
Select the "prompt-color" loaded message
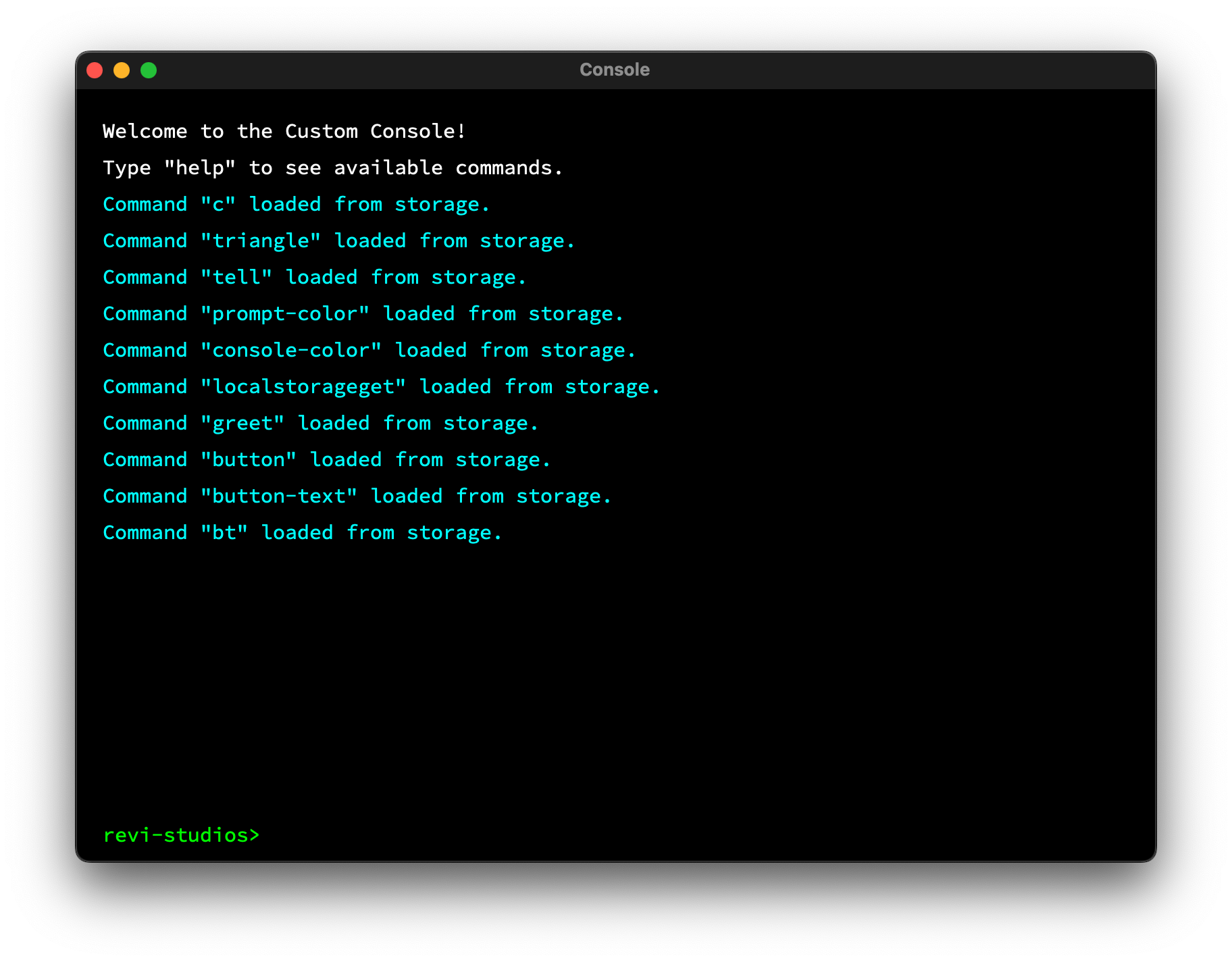363,313
